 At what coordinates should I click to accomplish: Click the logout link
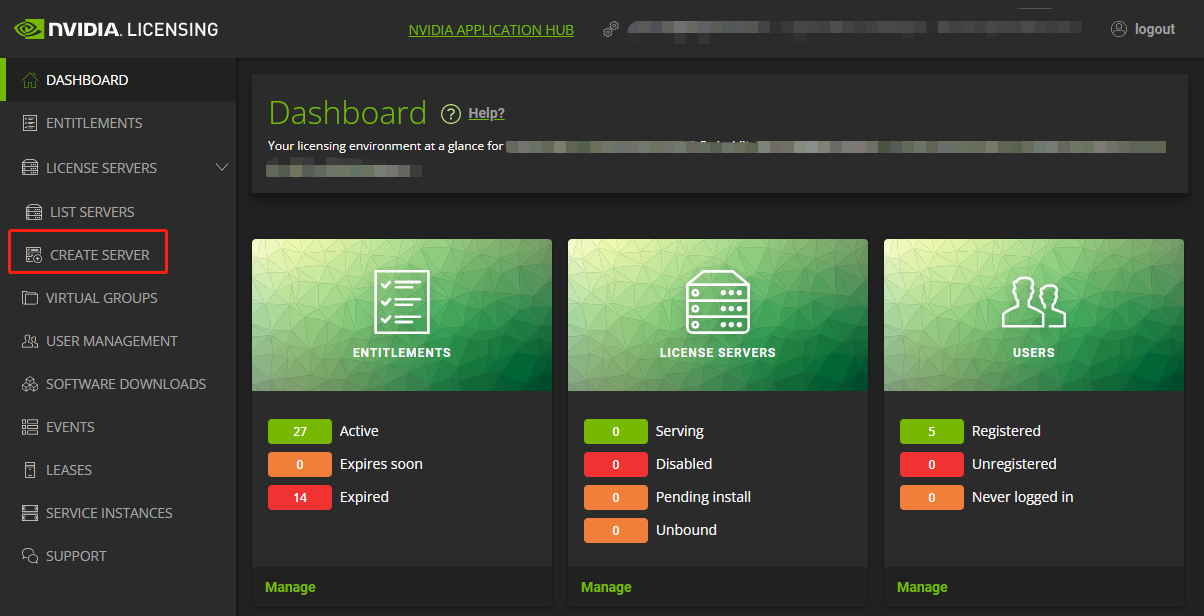pos(1155,29)
